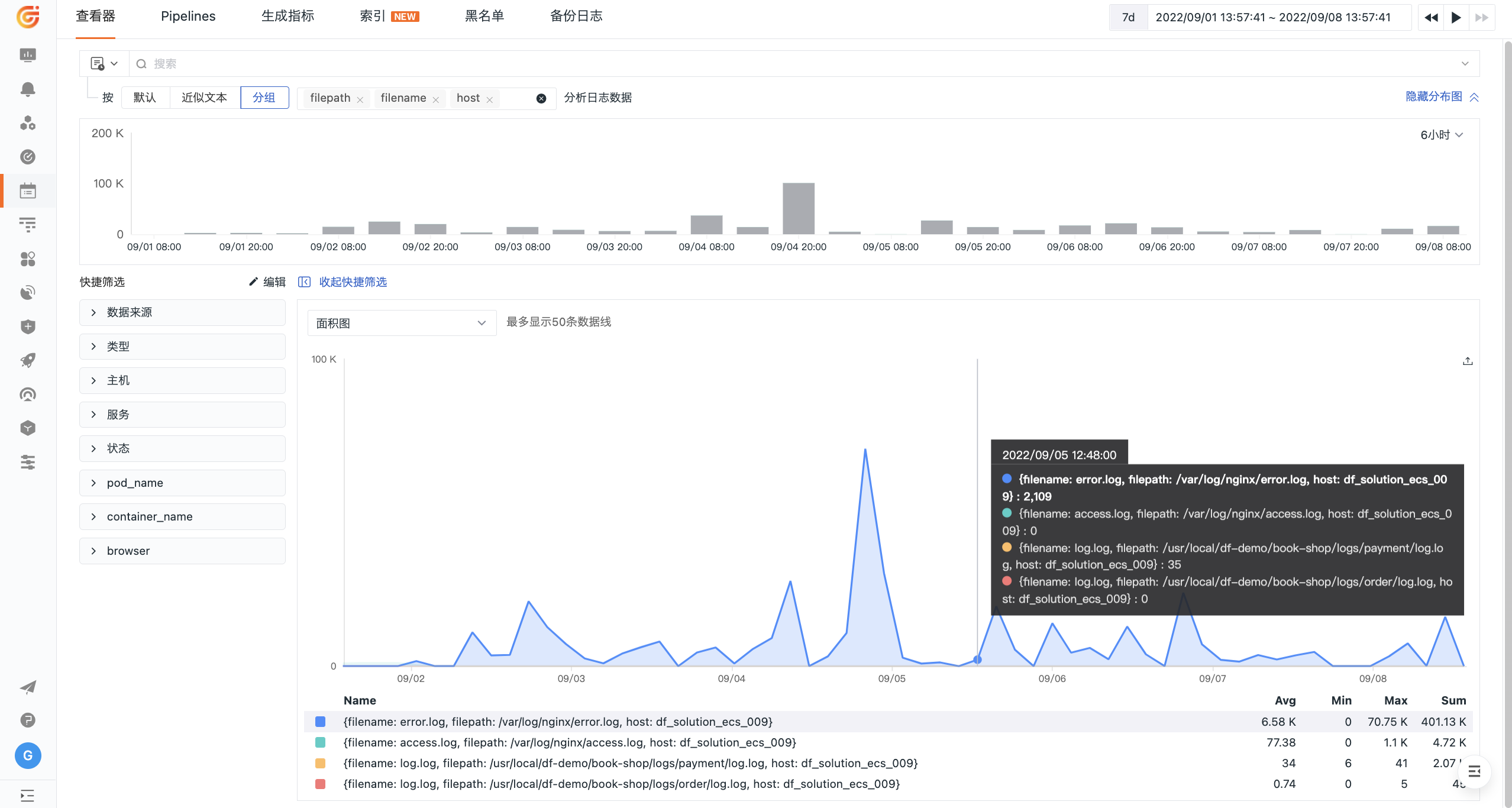Open the four-circles RUM icon in sidebar

click(x=28, y=259)
